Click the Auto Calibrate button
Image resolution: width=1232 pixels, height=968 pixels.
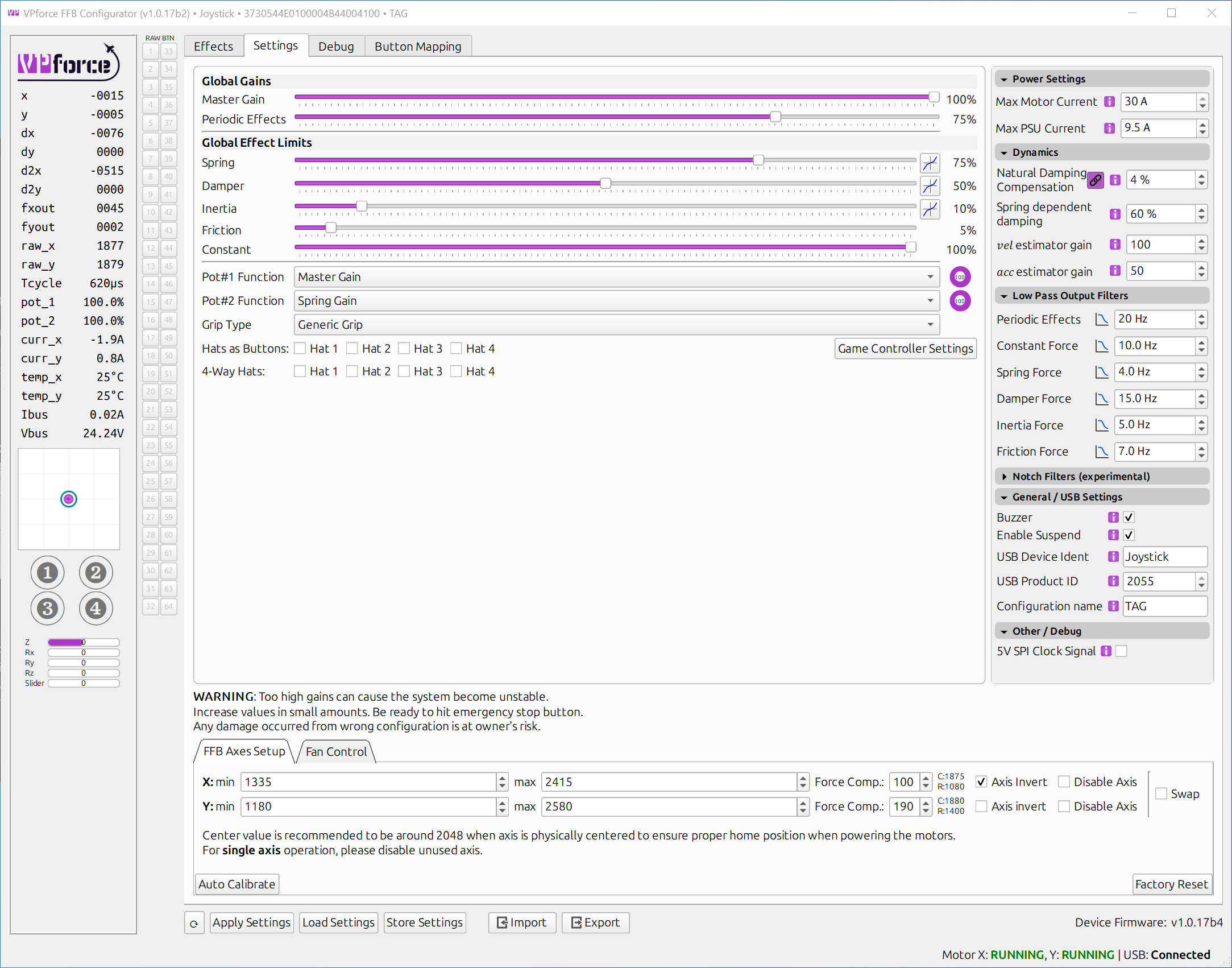(x=237, y=884)
